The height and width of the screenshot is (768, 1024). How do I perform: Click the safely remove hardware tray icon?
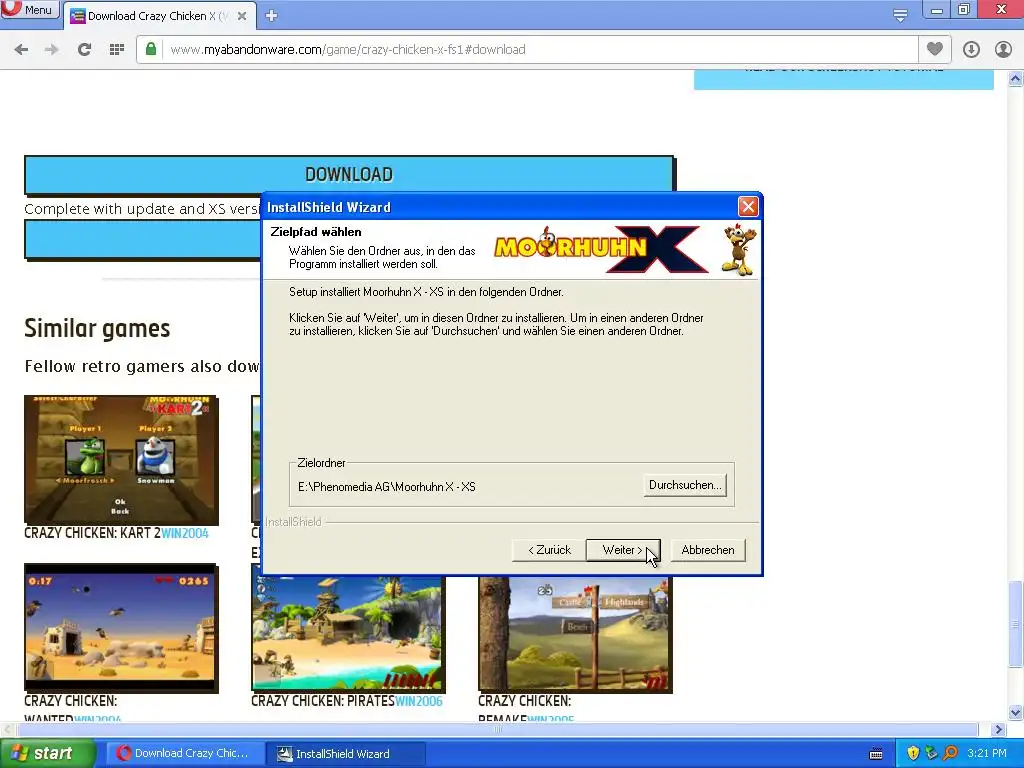click(931, 754)
